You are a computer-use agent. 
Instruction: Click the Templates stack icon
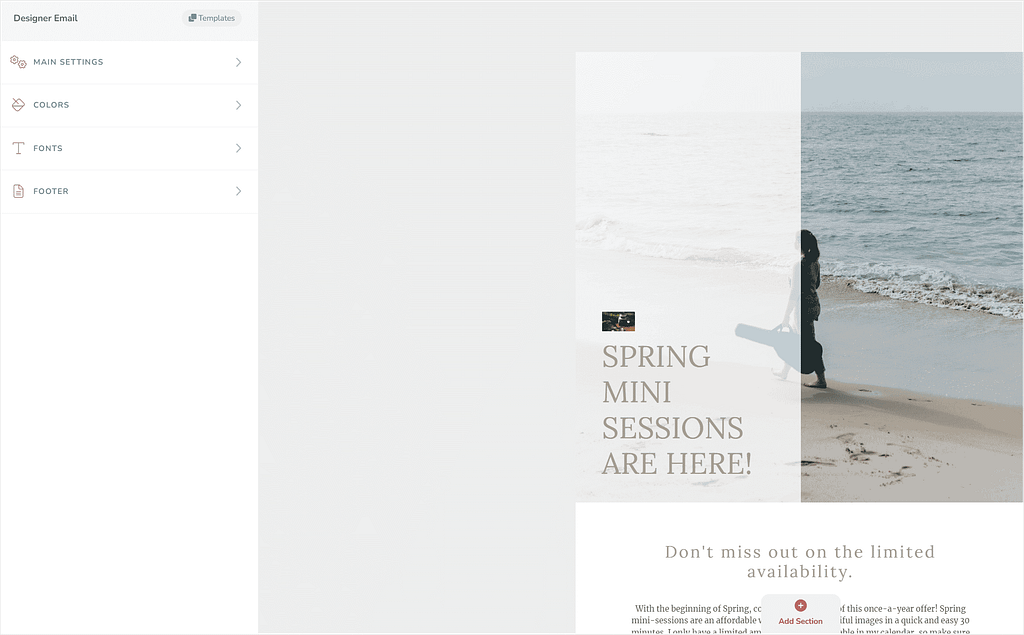(x=192, y=18)
